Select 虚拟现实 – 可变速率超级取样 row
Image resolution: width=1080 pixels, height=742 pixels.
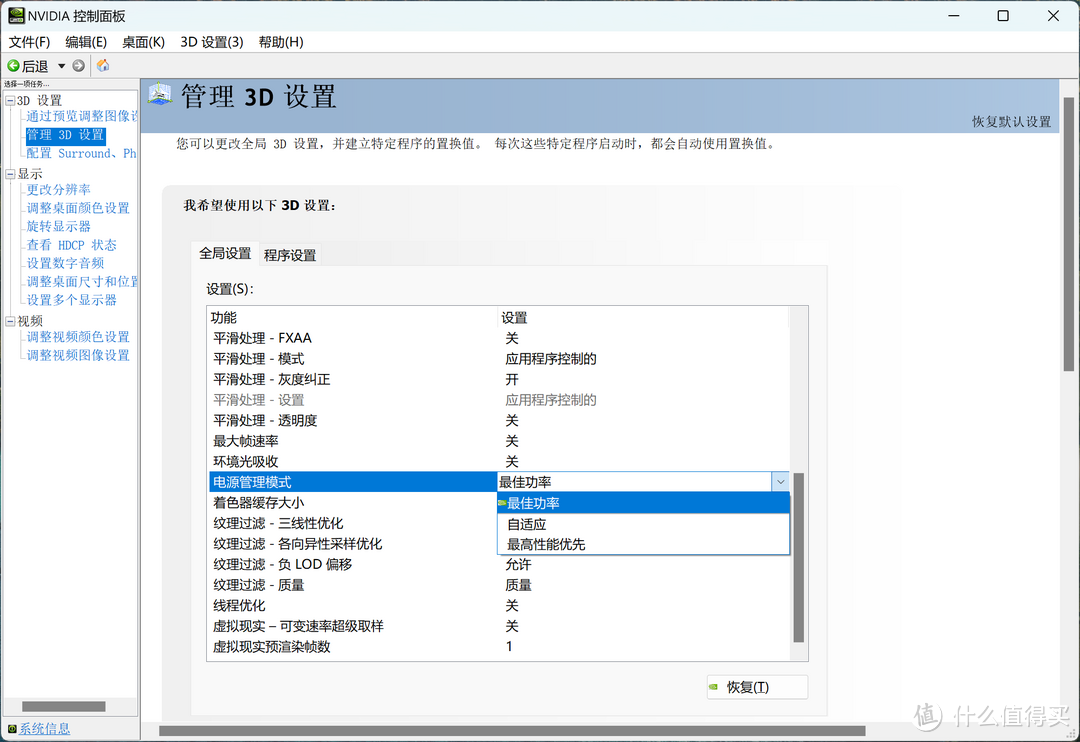coord(498,626)
